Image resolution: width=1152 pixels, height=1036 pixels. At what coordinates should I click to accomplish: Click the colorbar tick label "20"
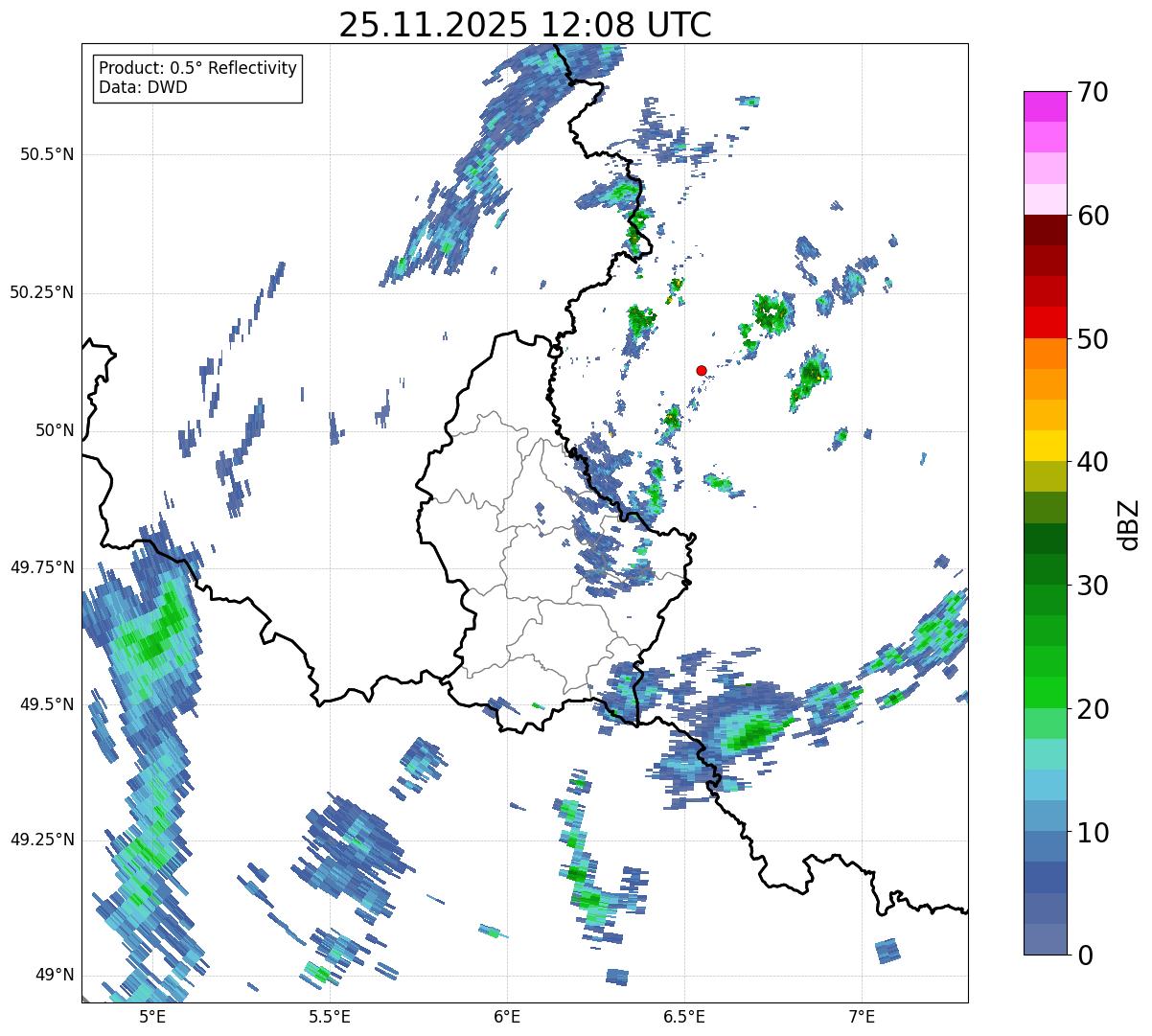click(x=1093, y=709)
